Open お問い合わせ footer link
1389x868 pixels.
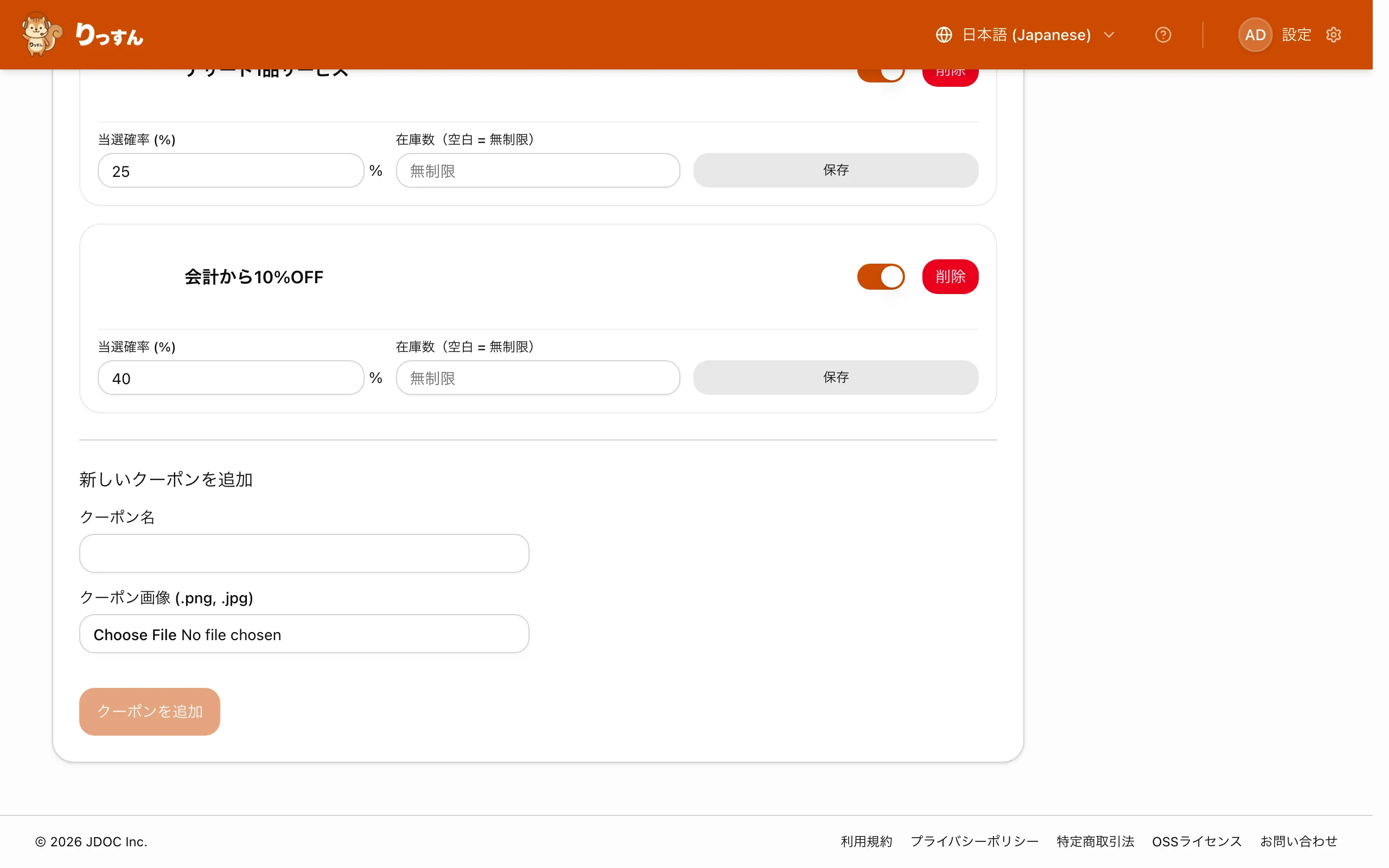pos(1298,841)
